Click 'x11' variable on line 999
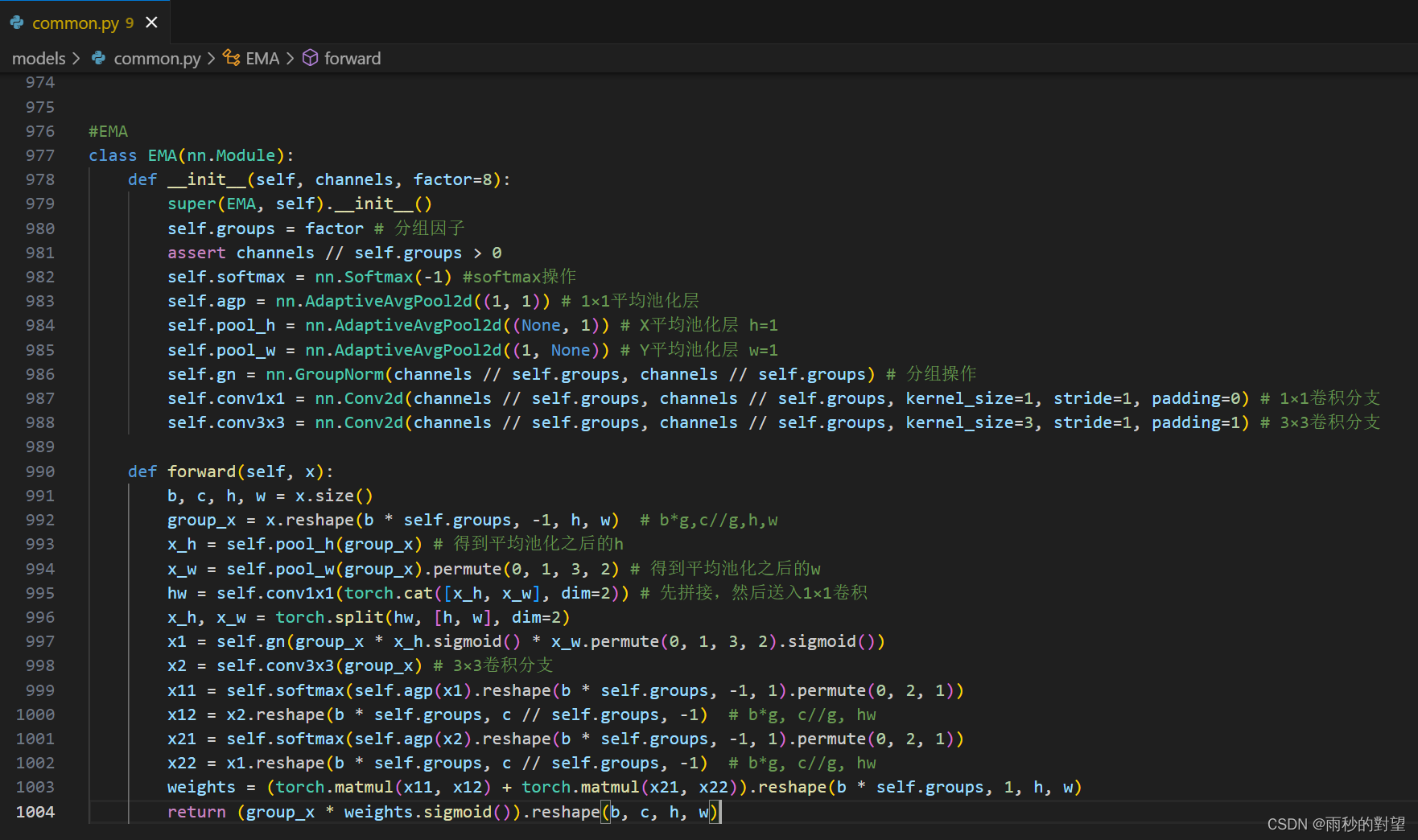This screenshot has width=1418, height=840. click(x=182, y=690)
